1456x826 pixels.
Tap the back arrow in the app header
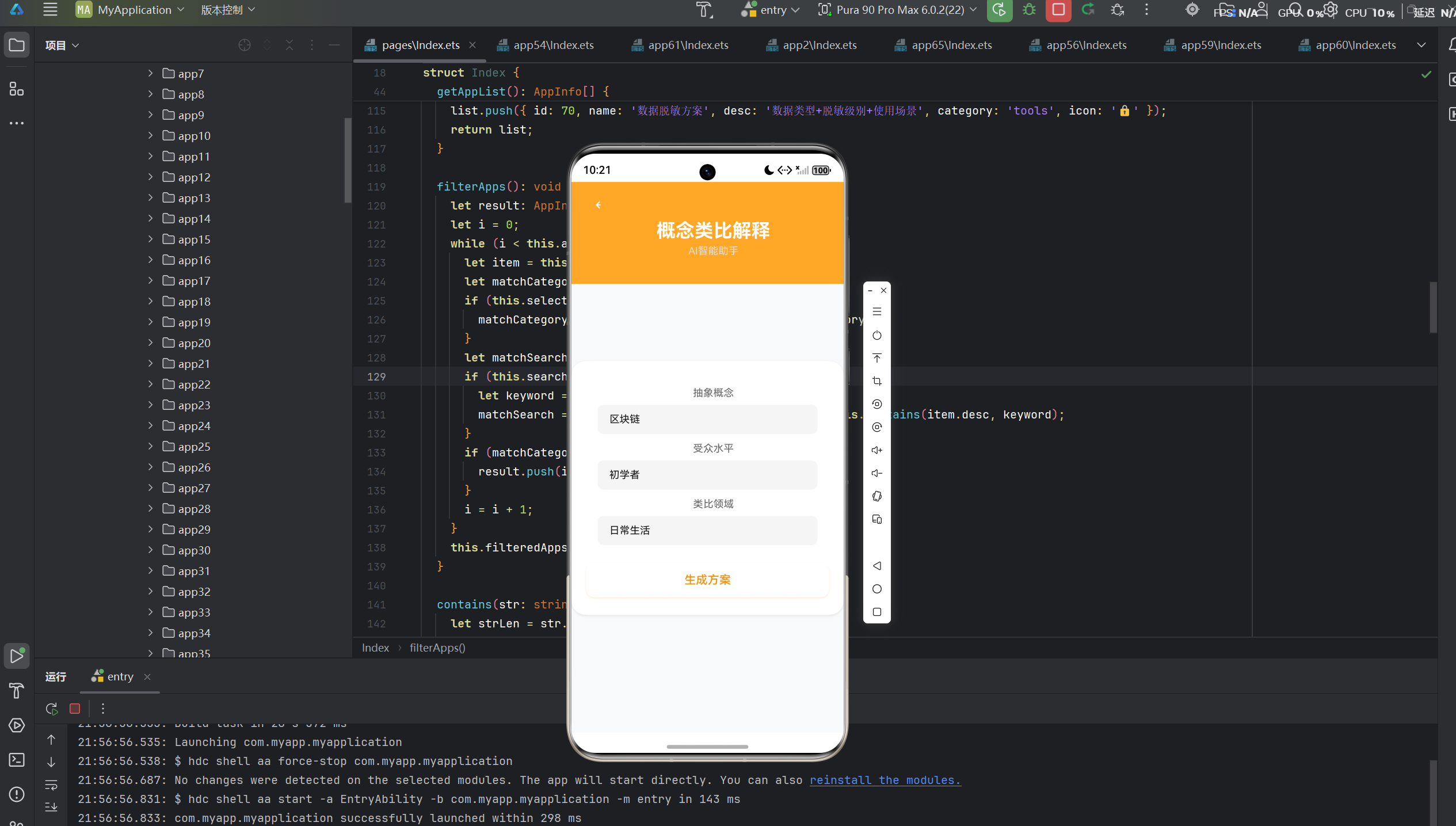pos(599,205)
